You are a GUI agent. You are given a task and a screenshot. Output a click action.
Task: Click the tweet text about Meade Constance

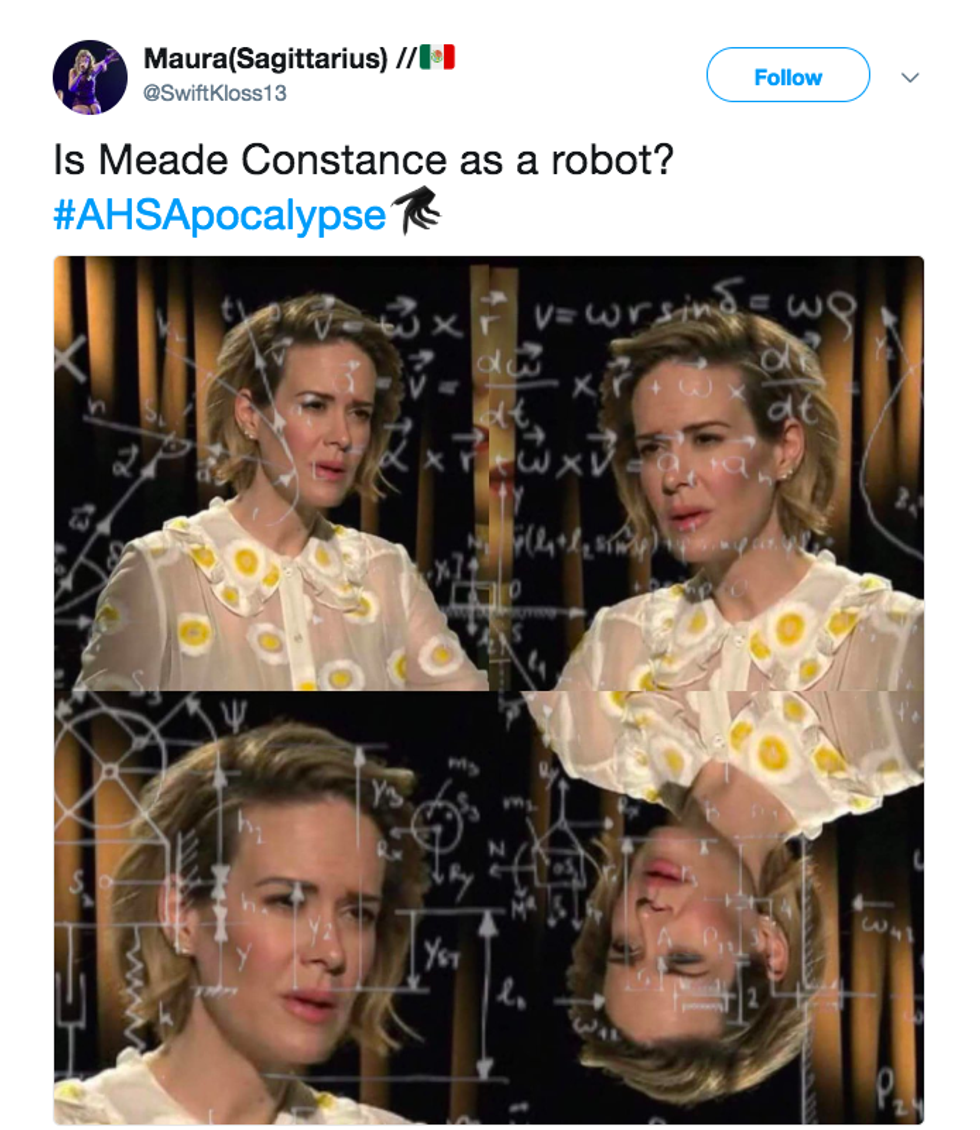point(364,159)
